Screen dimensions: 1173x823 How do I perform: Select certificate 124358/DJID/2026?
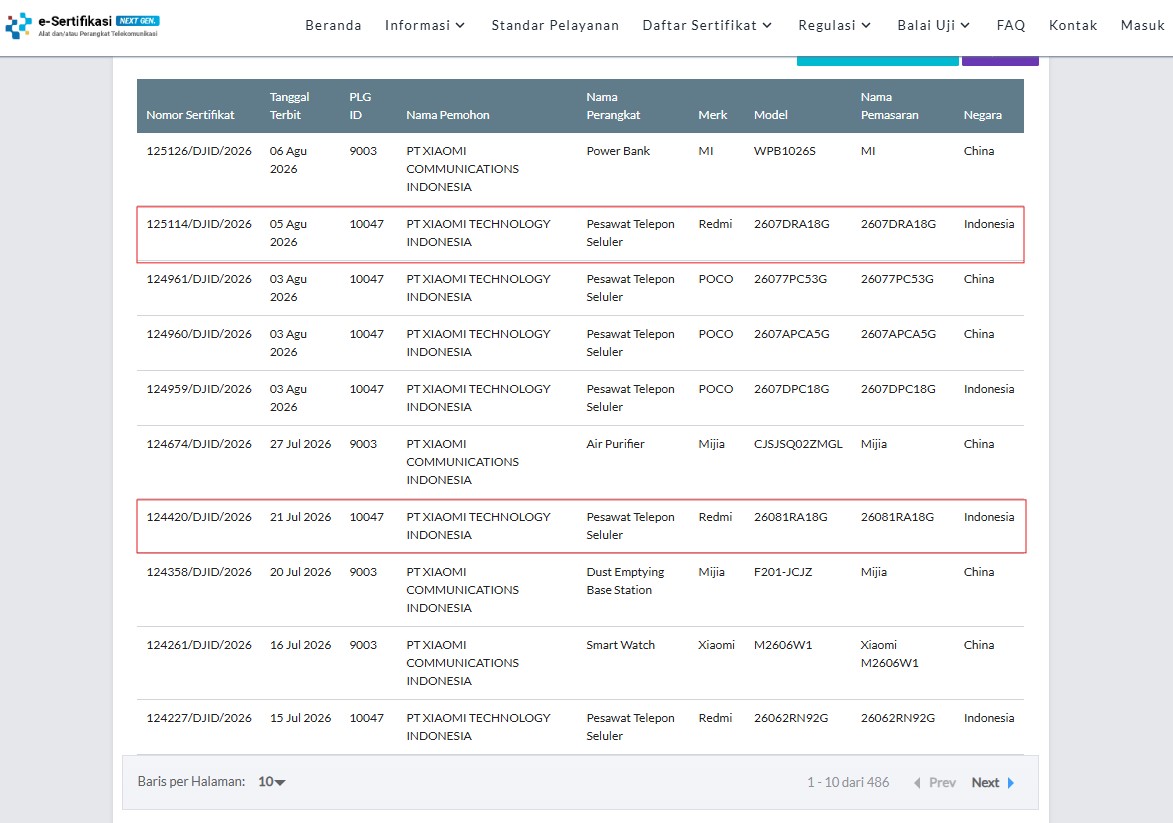[x=199, y=572]
